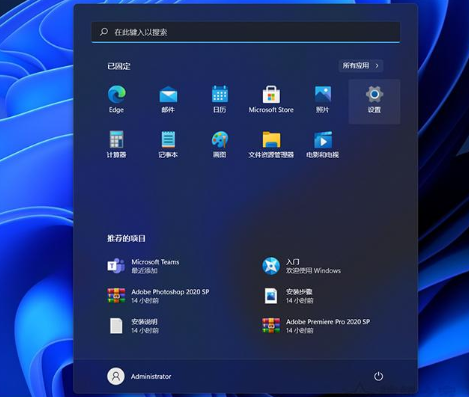Screen dimensions: 469x397
Task: Click the '欢迎使用 Windows' subtitle text
Action: tap(313, 270)
